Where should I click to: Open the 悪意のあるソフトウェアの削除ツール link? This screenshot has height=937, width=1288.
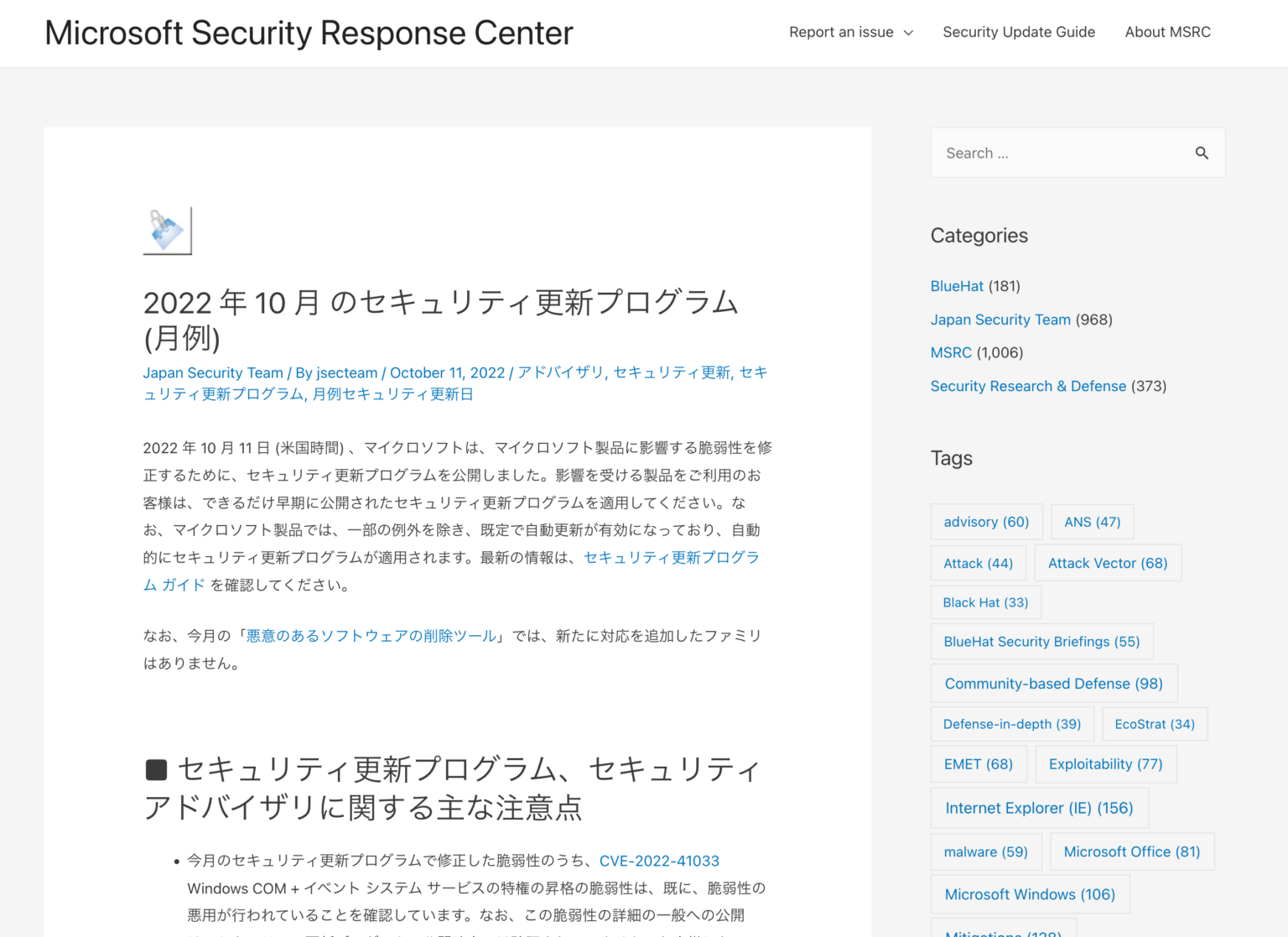click(x=371, y=636)
